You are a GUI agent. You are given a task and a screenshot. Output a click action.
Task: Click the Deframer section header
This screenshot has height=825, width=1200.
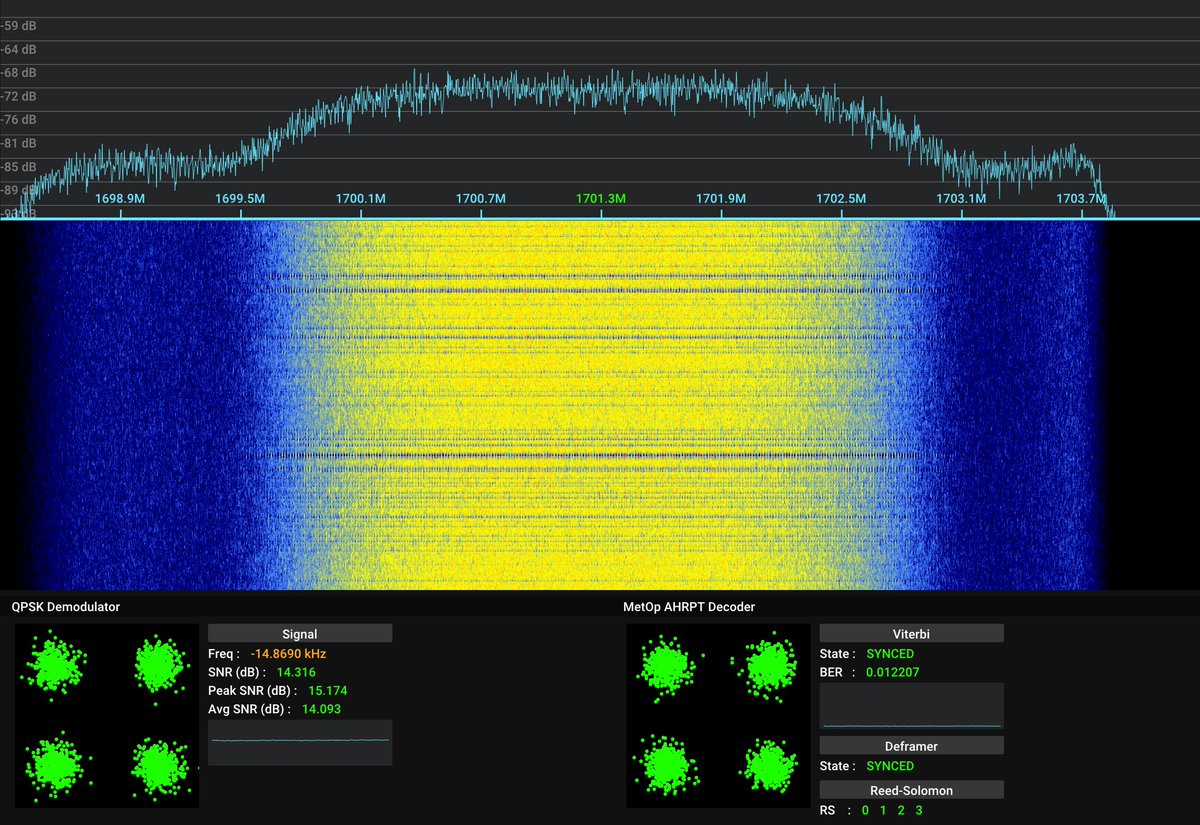click(911, 745)
